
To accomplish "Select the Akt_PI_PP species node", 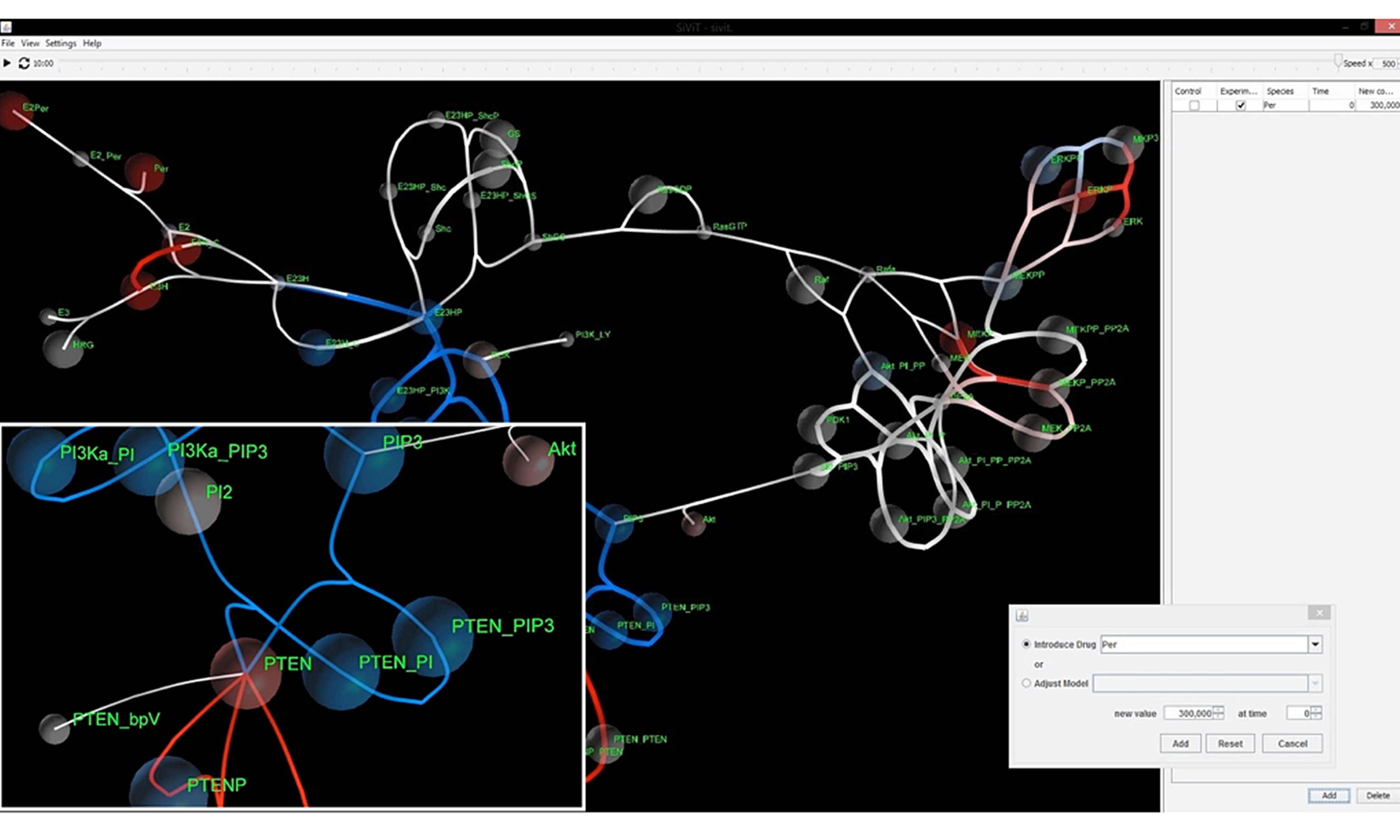I will tap(872, 371).
